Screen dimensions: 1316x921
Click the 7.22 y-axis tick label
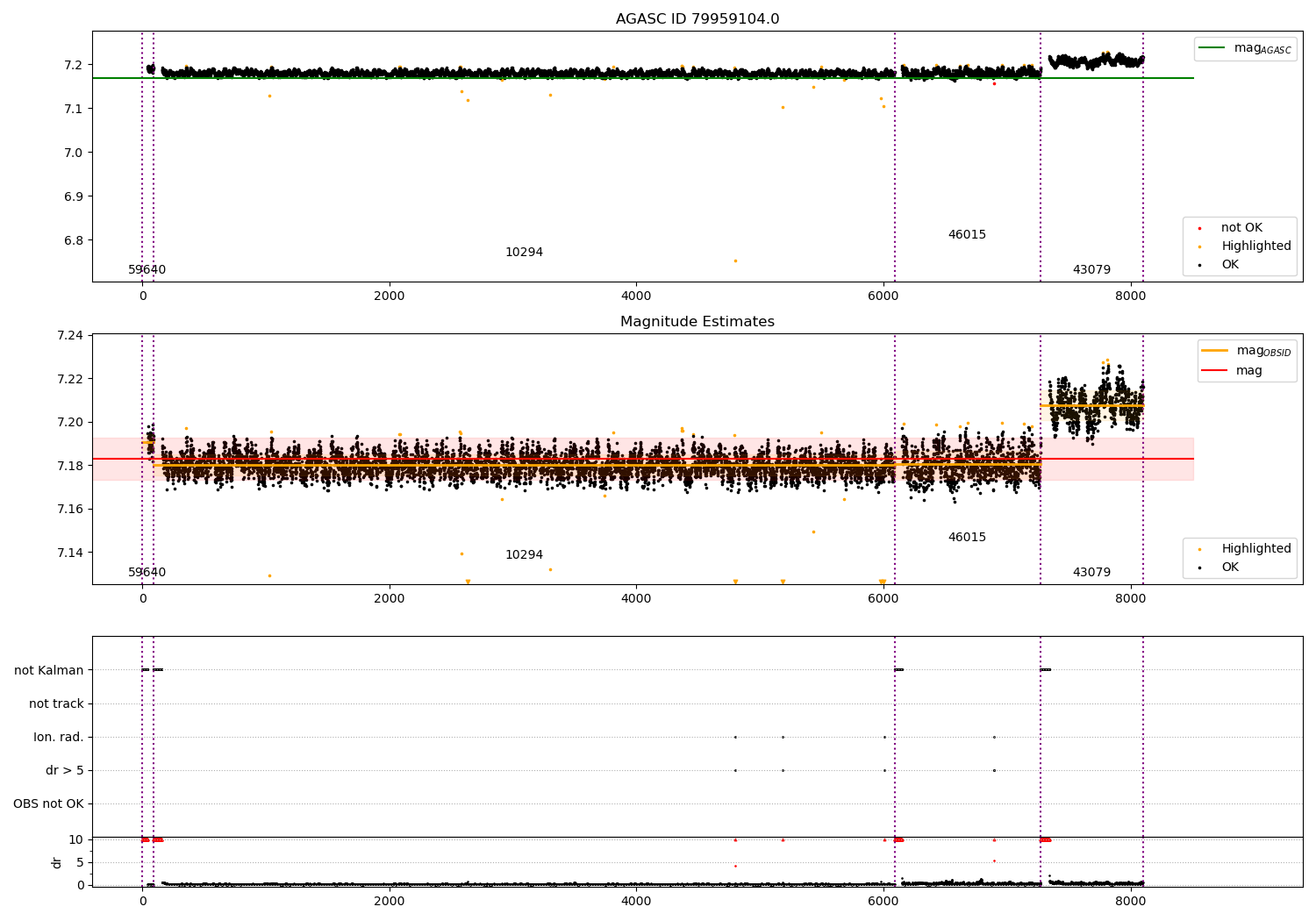pos(70,379)
